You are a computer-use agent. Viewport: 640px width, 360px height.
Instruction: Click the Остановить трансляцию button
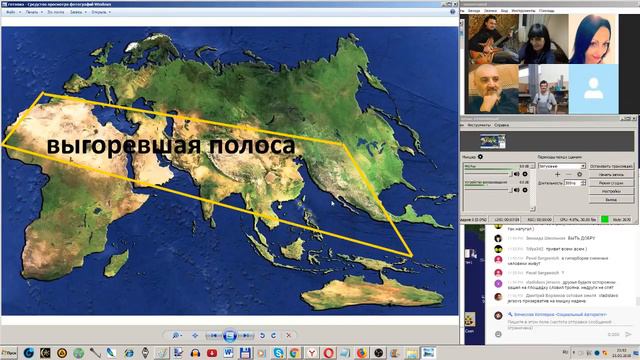click(x=611, y=166)
